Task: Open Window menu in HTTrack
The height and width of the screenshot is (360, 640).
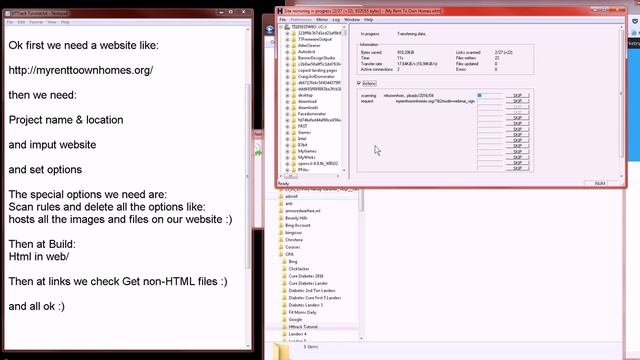Action: [352, 20]
